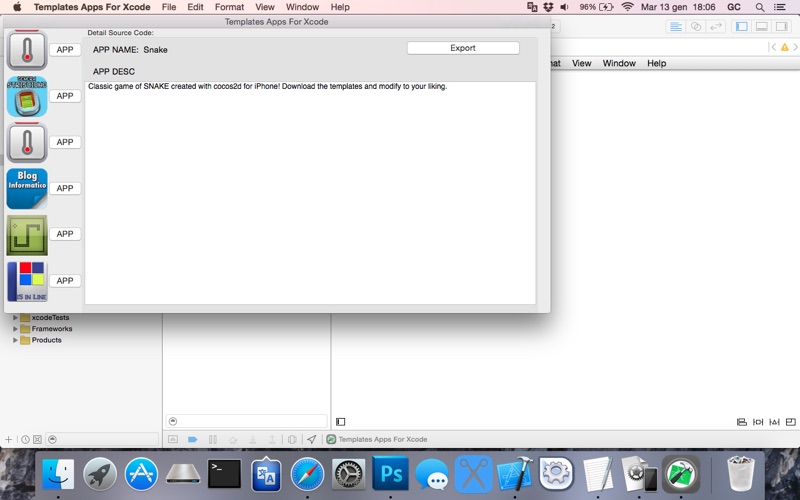Open Xcode from the Dock

pos(515,474)
